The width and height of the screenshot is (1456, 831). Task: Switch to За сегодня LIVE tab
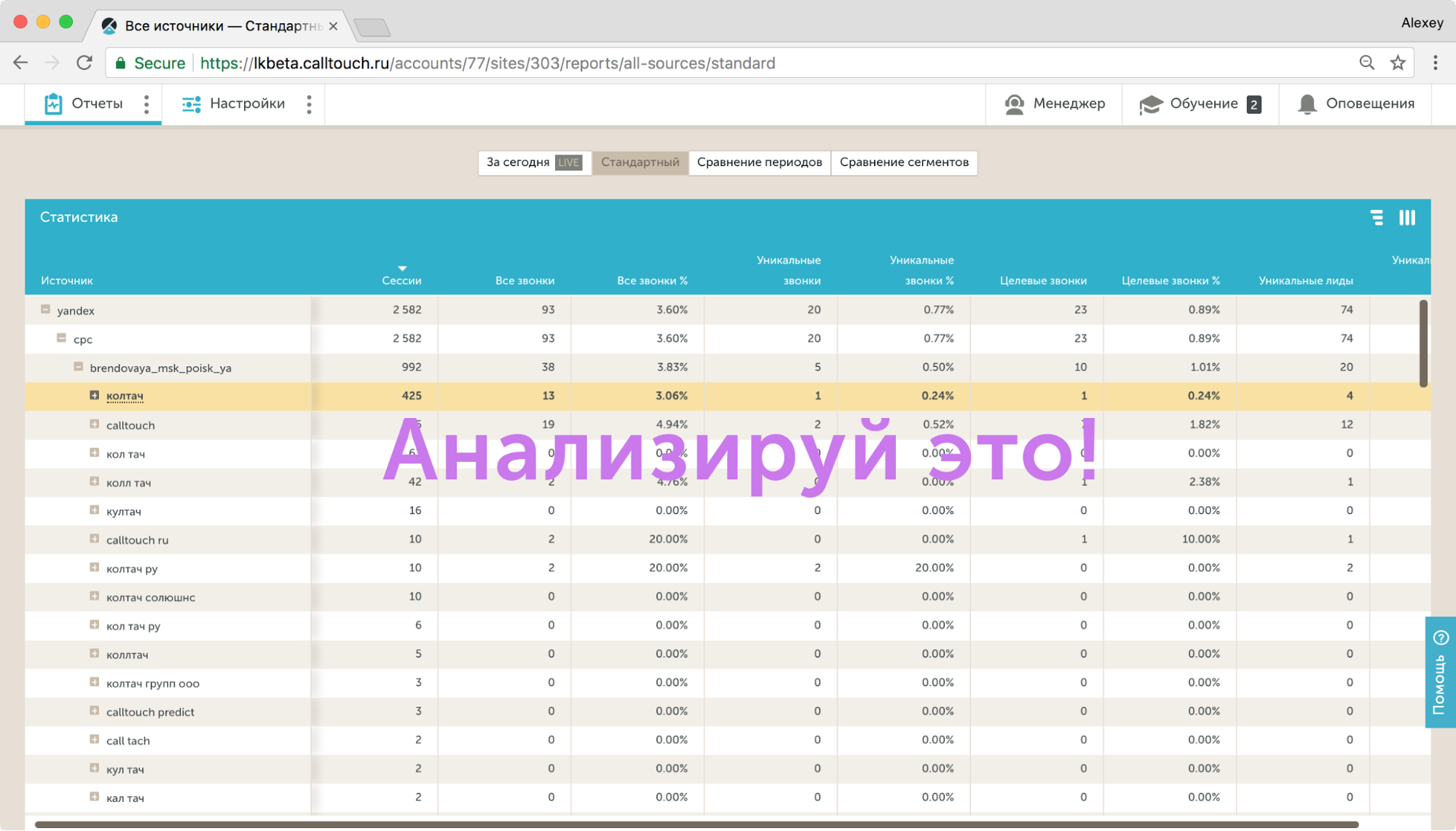click(533, 162)
